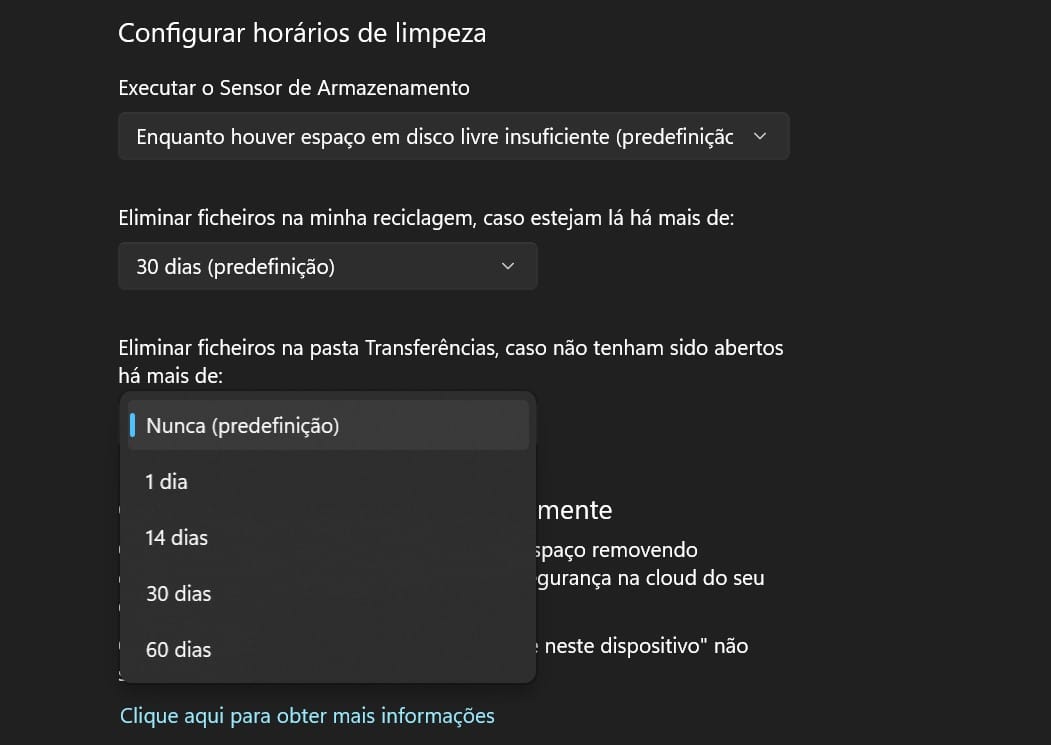
Task: Click the 'Eliminar ficheiros na minha reciclagem' label
Action: [x=426, y=217]
